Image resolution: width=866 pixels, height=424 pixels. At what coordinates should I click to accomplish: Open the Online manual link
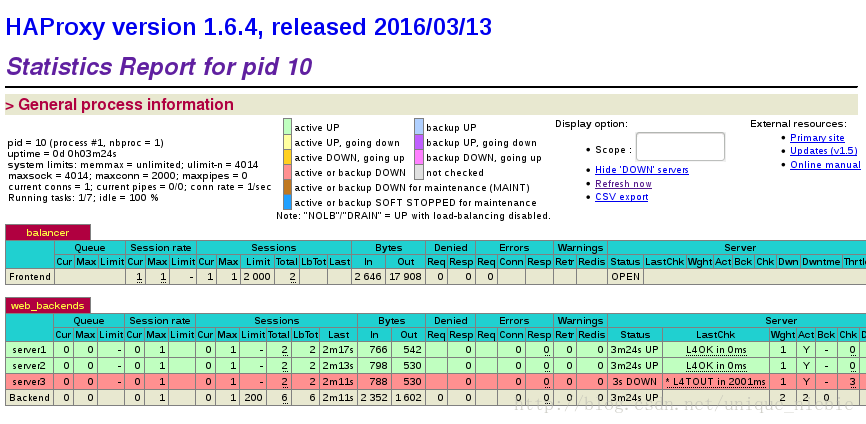click(825, 165)
